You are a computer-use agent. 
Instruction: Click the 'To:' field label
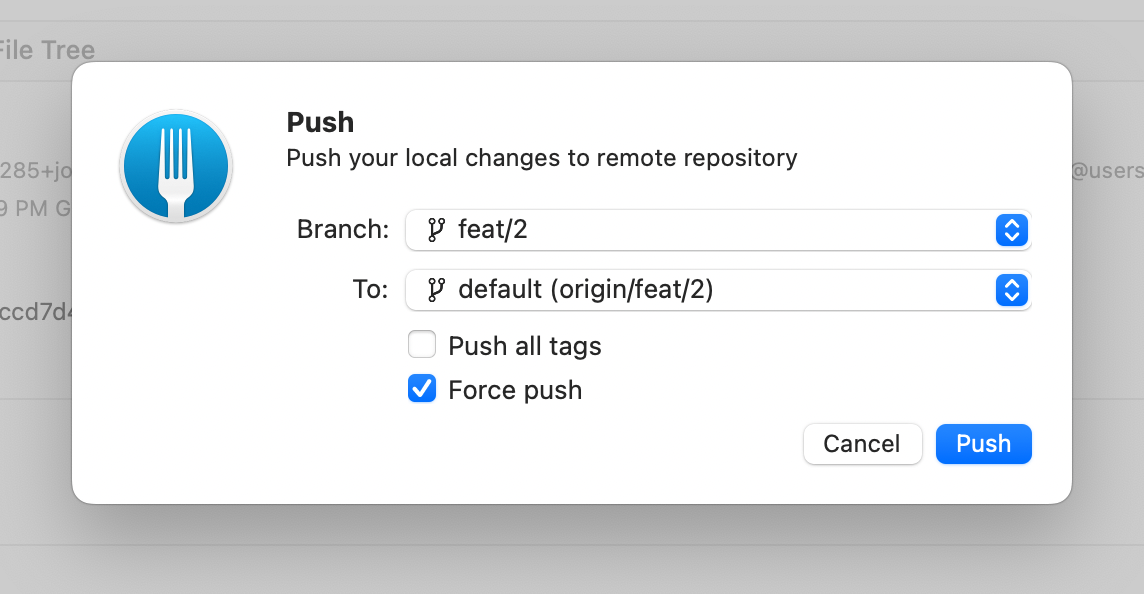pos(371,290)
